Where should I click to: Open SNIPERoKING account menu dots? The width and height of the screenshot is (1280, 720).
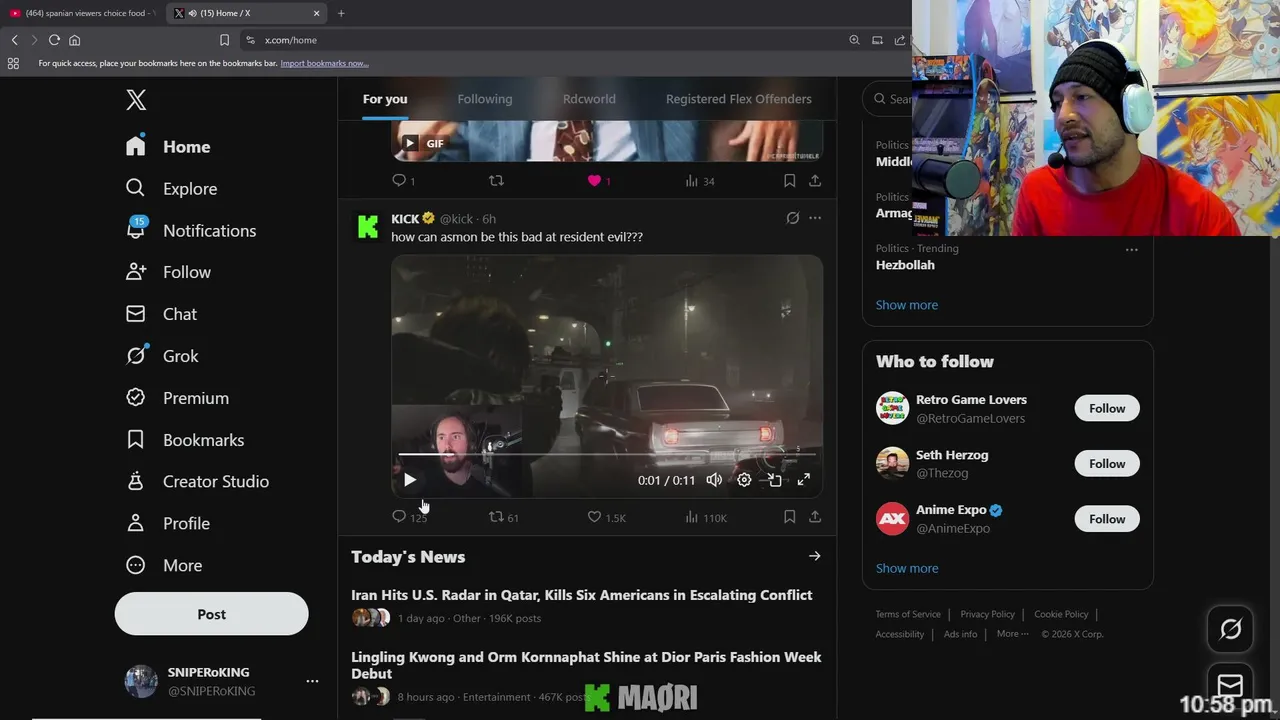312,681
